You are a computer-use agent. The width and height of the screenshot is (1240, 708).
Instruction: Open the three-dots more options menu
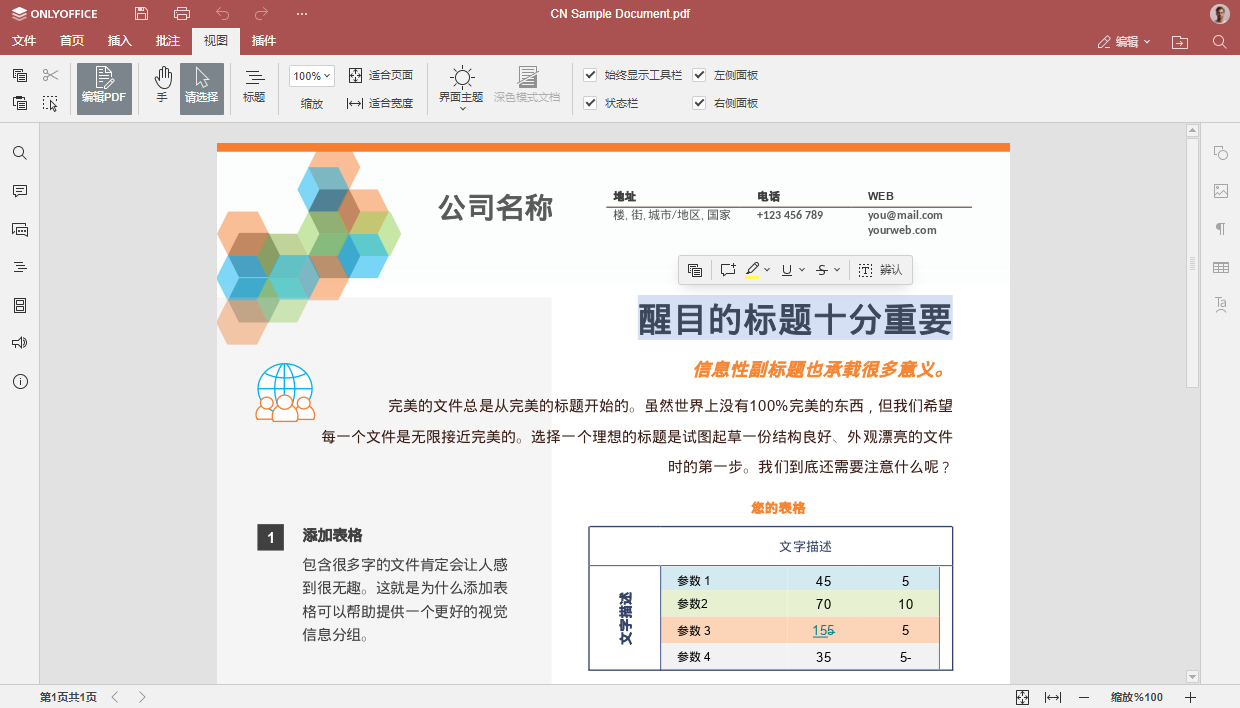[x=302, y=14]
